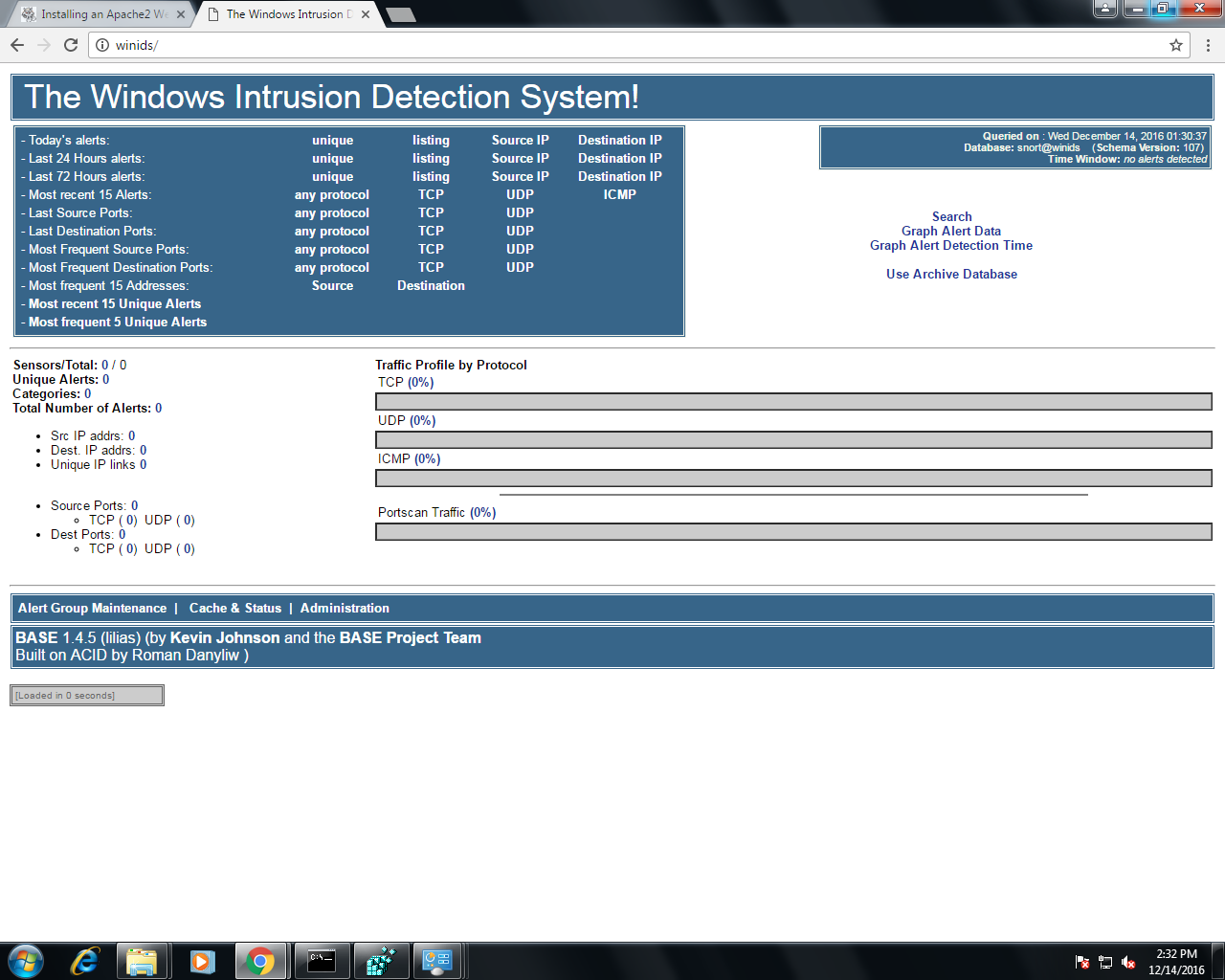Click ICMP for most recent 15 alerts
The image size is (1225, 980).
pos(619,195)
